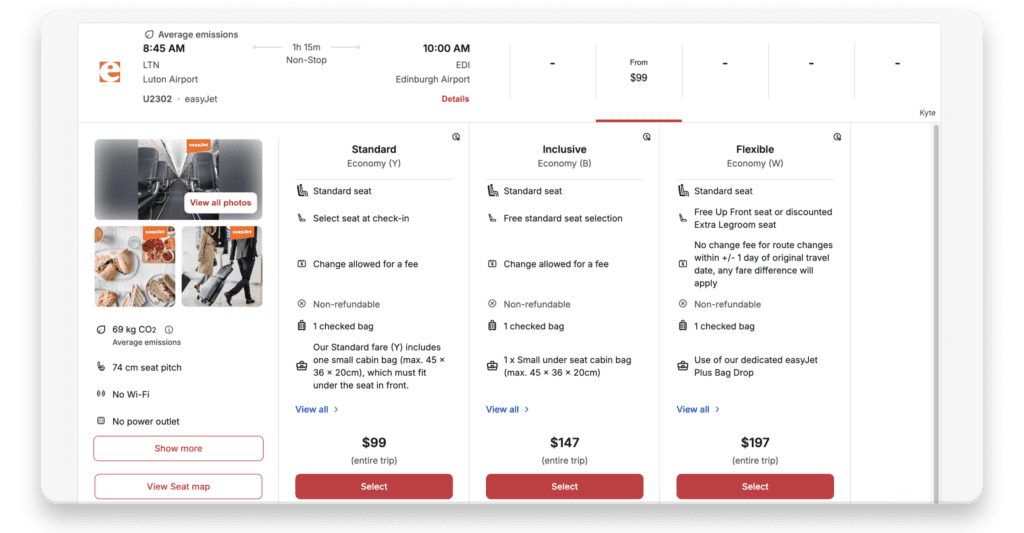Click the no power outlet icon

tap(100, 421)
